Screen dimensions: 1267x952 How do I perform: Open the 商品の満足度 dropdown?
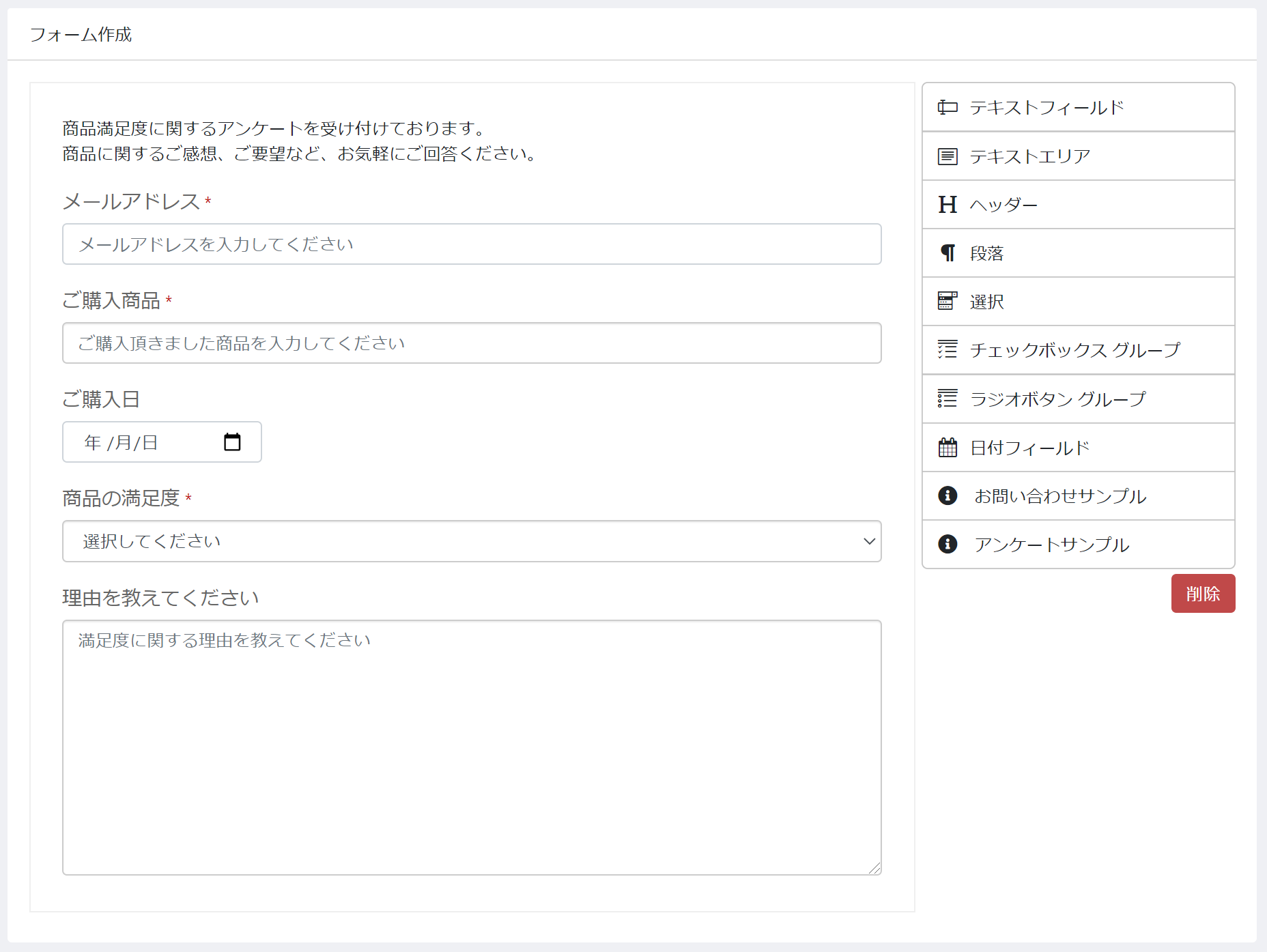[x=472, y=541]
